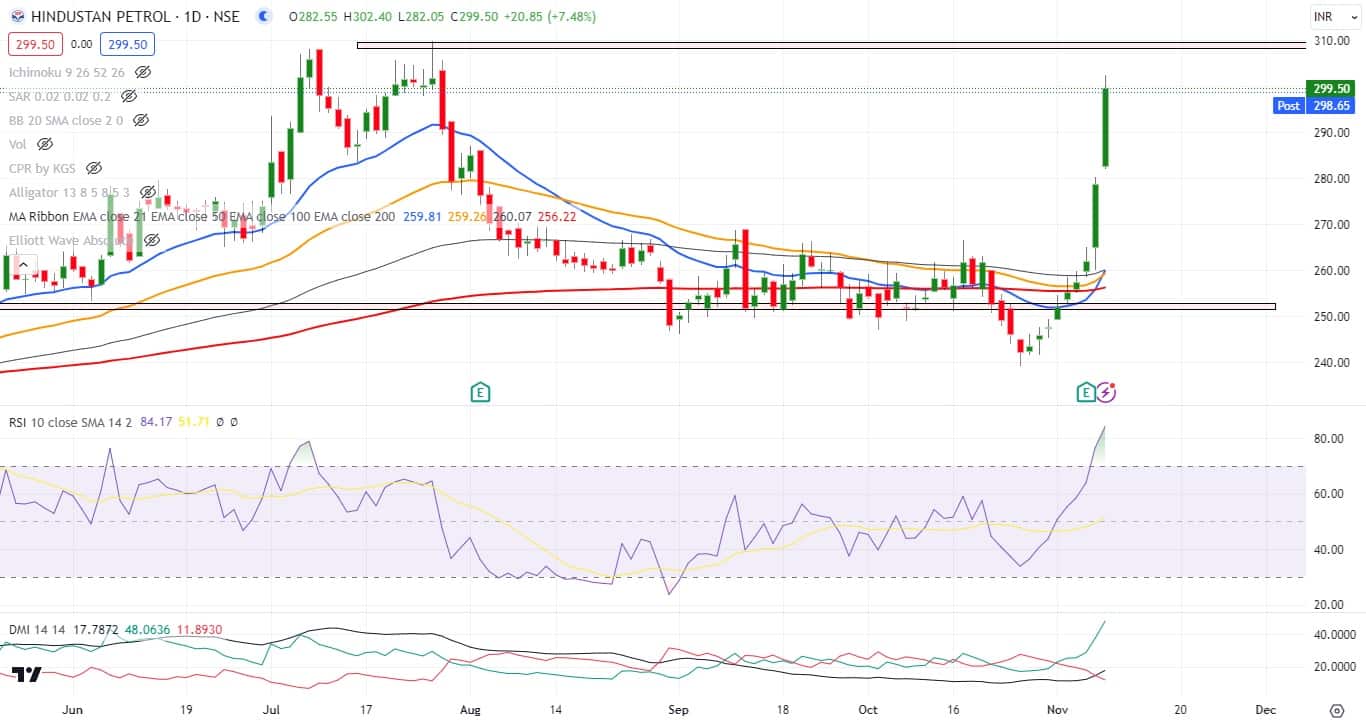
Task: Click the post-market moon session icon
Action: coord(263,17)
